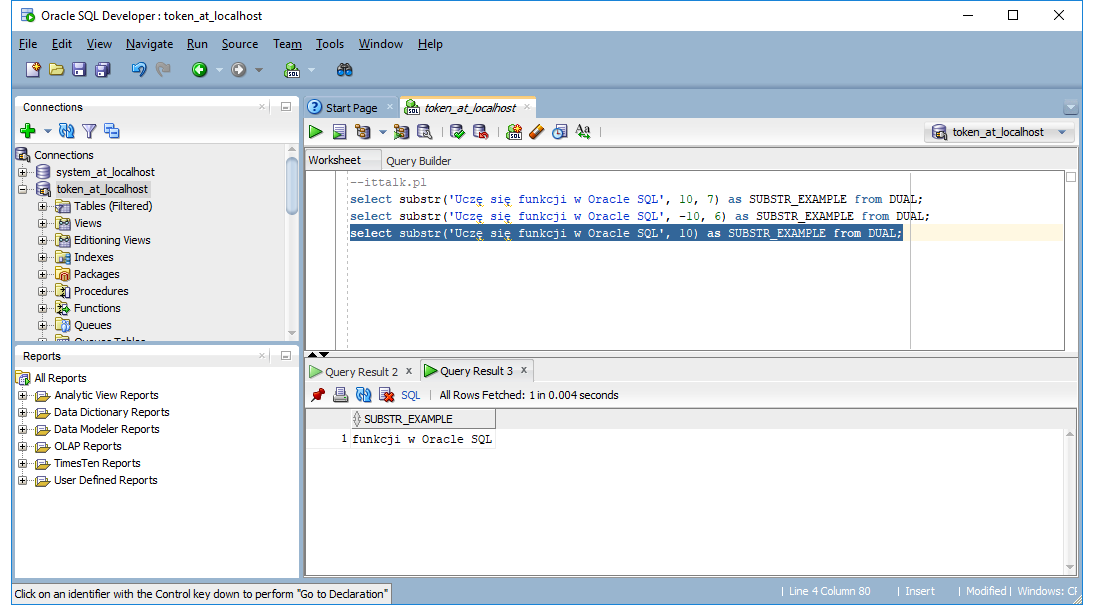
Task: Expand the Views node
Action: (43, 224)
